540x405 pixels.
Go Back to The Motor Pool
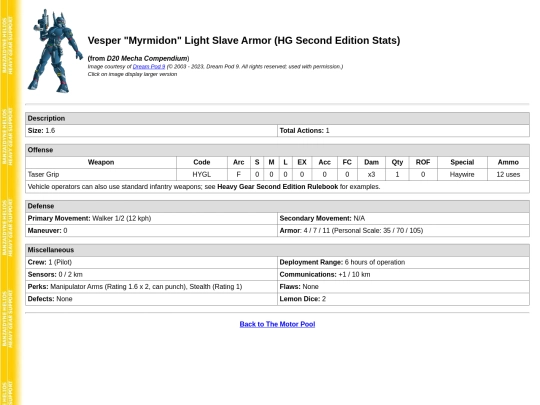tap(277, 324)
